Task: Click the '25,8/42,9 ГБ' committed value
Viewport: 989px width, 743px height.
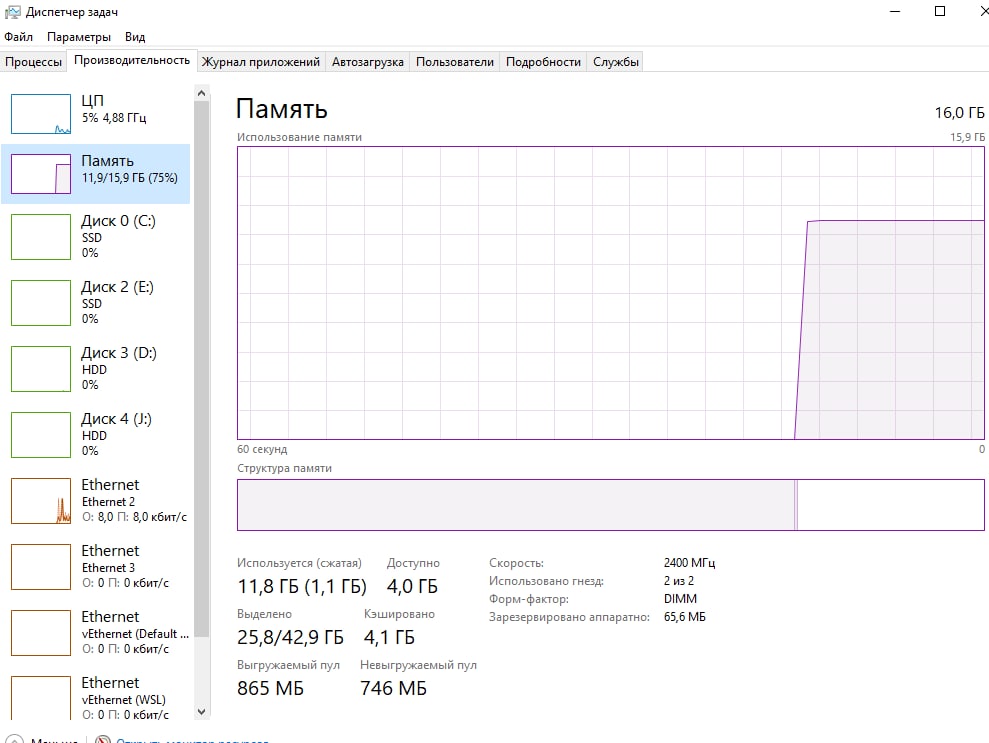Action: [290, 638]
